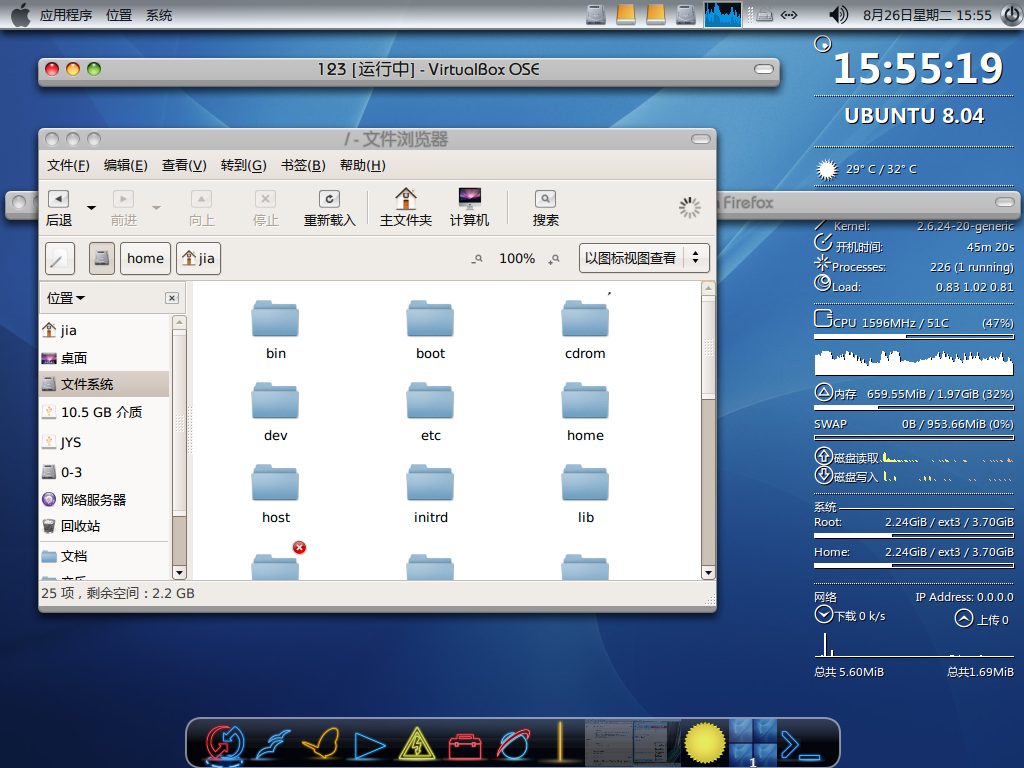Open the yellow butterfly app in the dock
The width and height of the screenshot is (1024, 768).
(x=321, y=744)
